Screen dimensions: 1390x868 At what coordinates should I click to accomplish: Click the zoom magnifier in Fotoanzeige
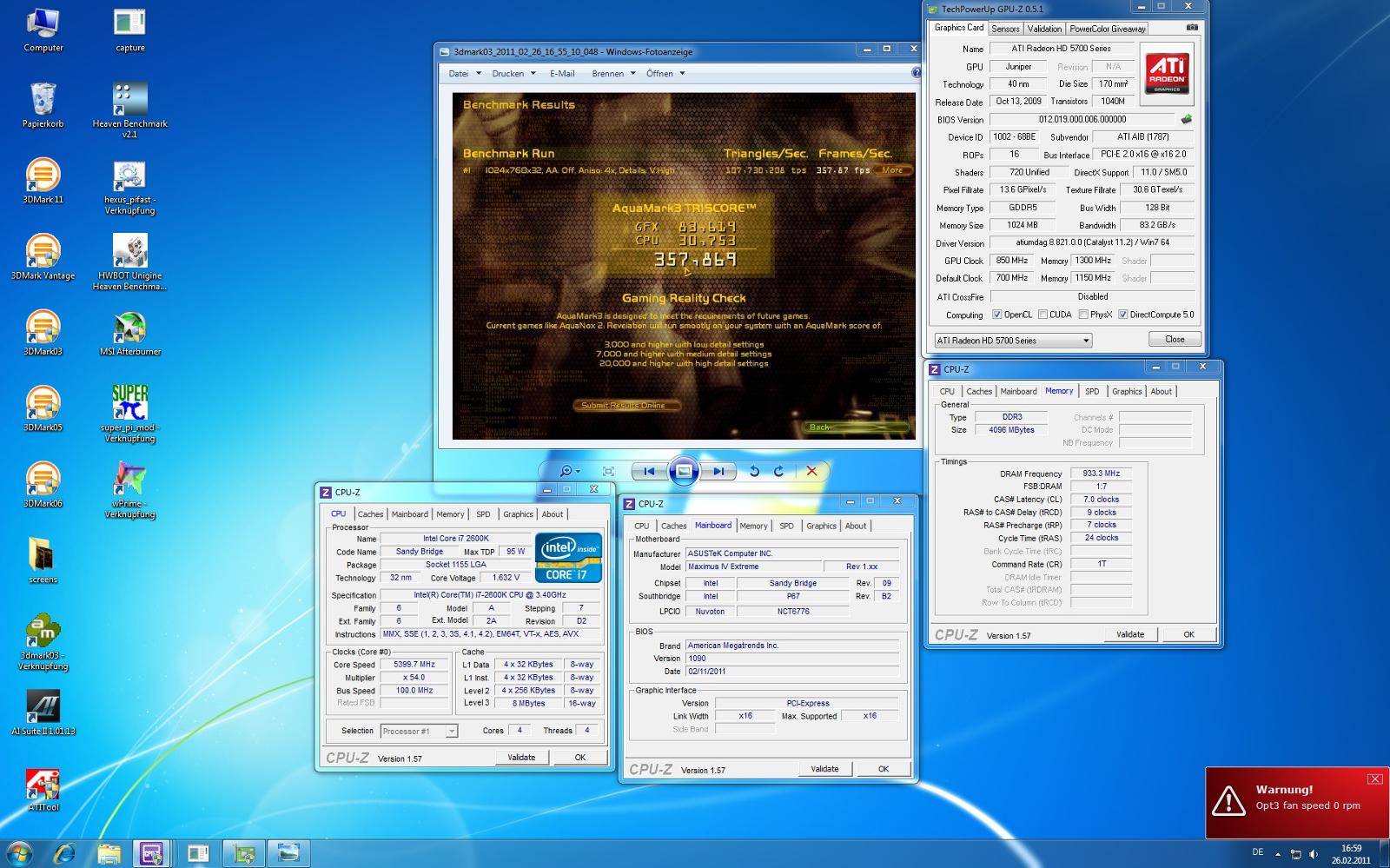tap(569, 471)
